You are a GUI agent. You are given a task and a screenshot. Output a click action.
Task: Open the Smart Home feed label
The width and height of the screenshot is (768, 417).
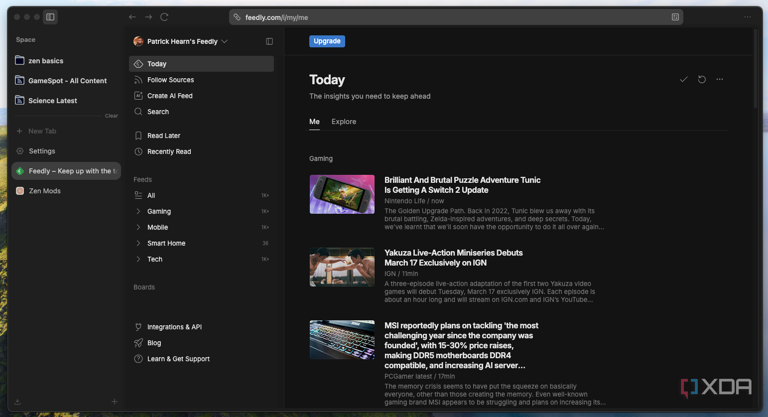167,244
